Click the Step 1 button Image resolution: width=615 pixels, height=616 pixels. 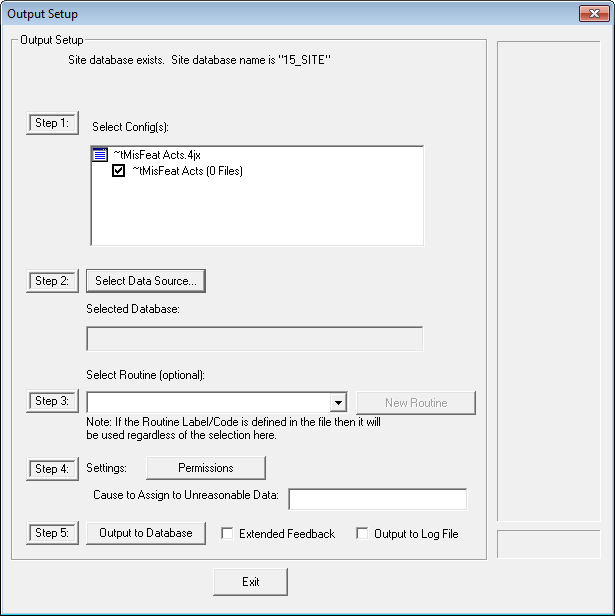pos(52,123)
